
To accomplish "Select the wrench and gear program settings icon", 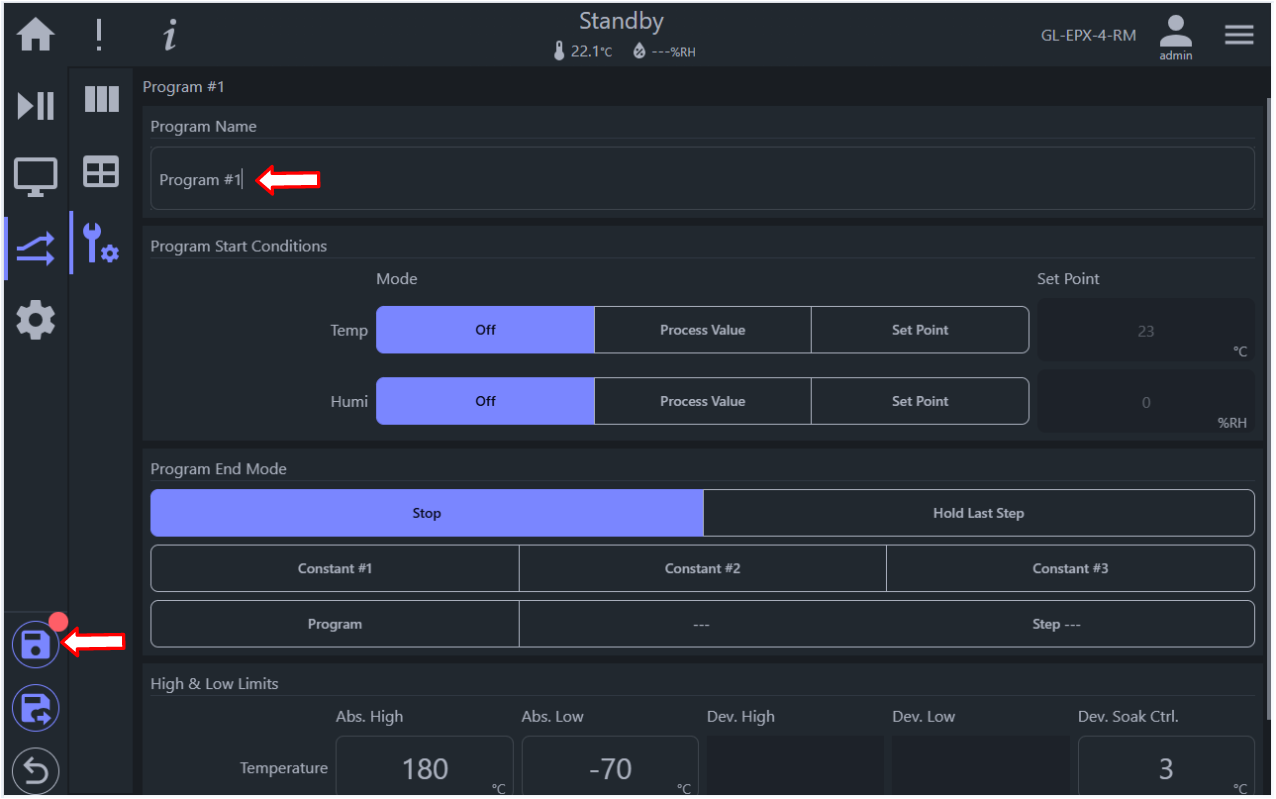I will tap(101, 243).
